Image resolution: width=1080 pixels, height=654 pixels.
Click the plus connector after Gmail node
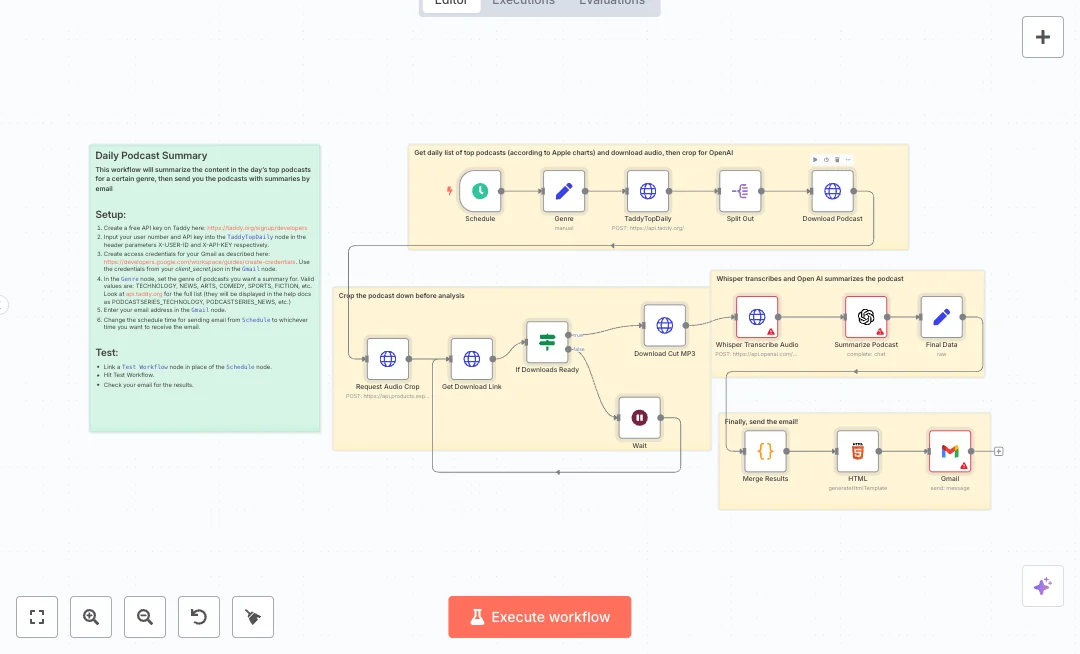point(998,451)
